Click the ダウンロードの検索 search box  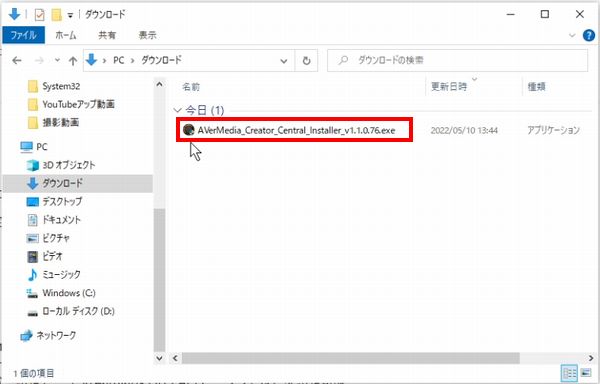pyautogui.click(x=458, y=60)
